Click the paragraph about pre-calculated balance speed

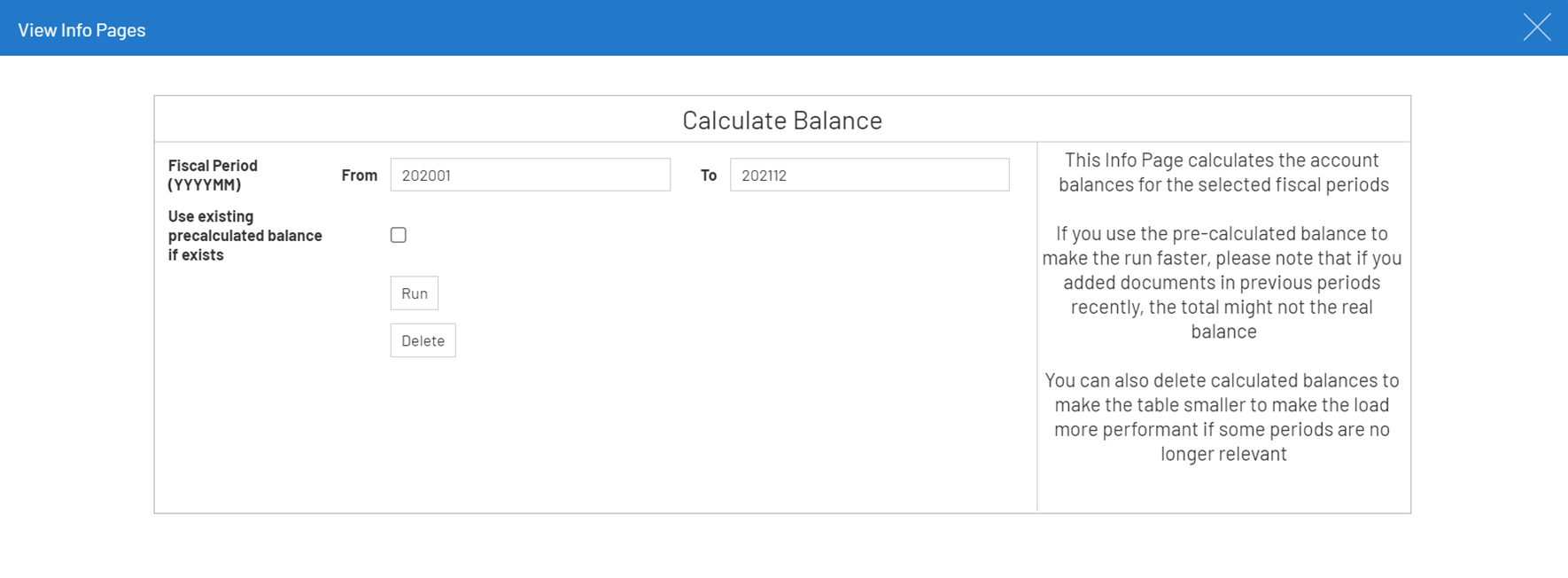pos(1223,282)
